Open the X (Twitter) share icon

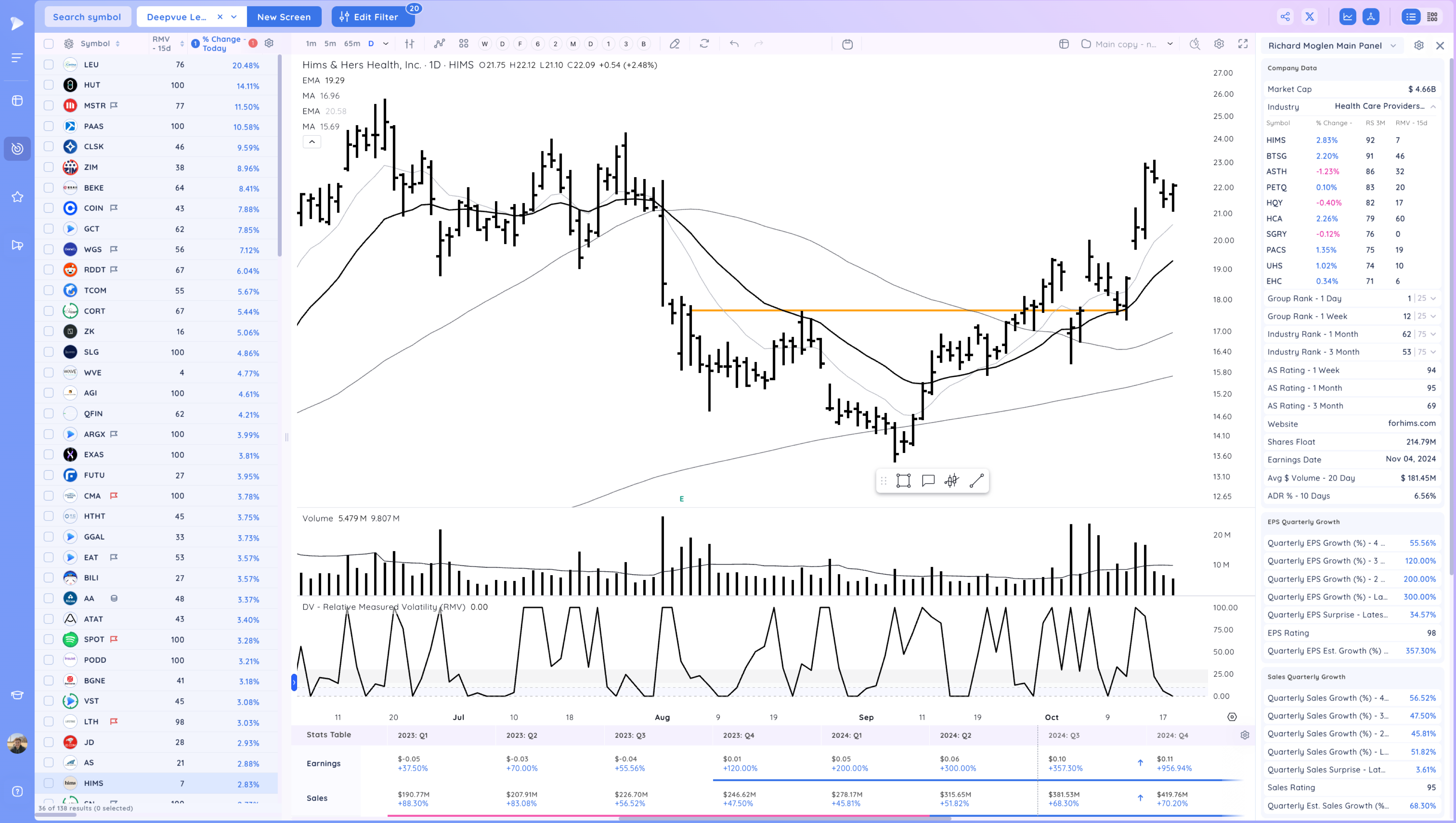point(1310,17)
